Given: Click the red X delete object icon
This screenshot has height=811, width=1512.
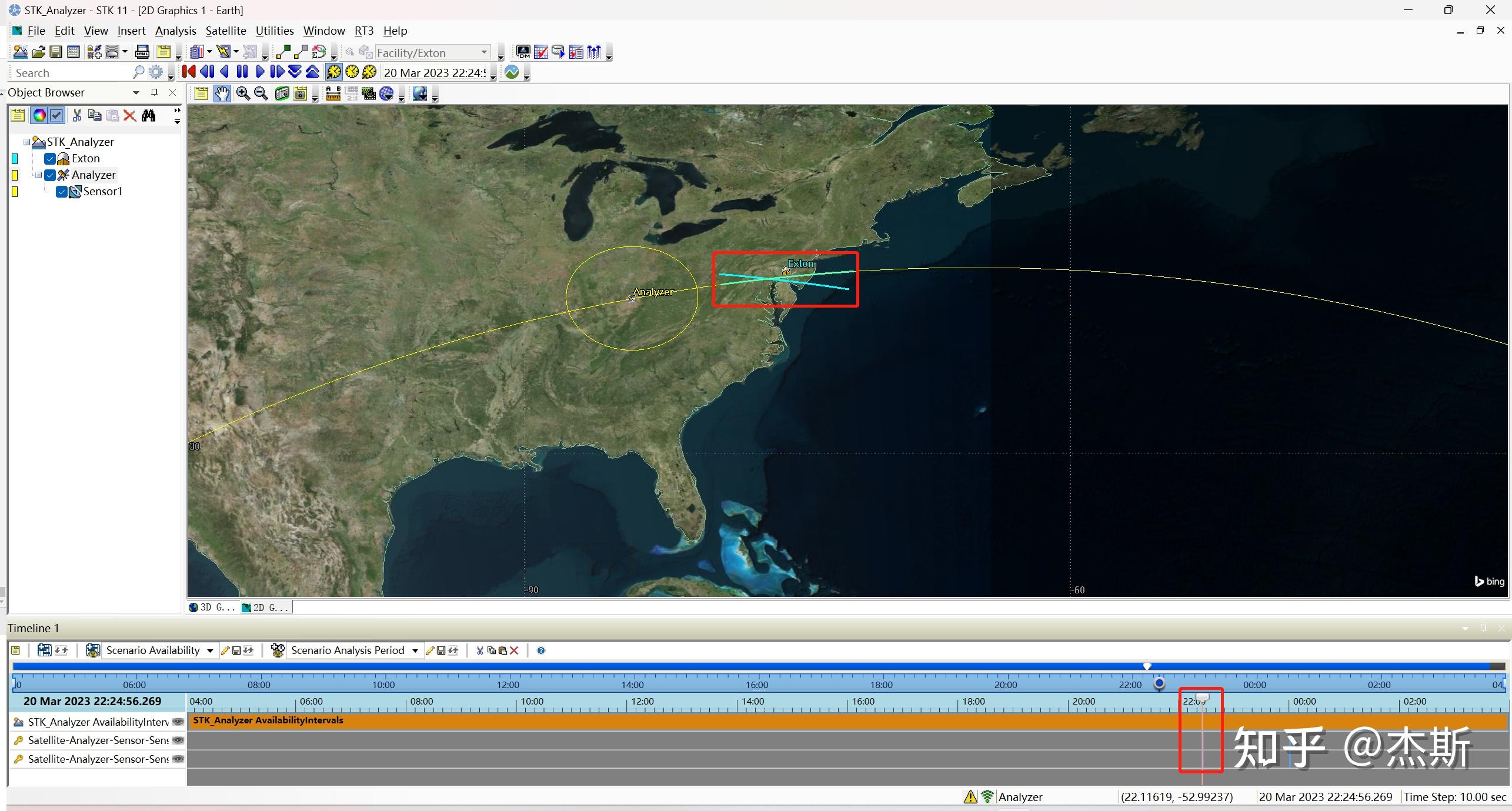Looking at the screenshot, I should pyautogui.click(x=130, y=115).
